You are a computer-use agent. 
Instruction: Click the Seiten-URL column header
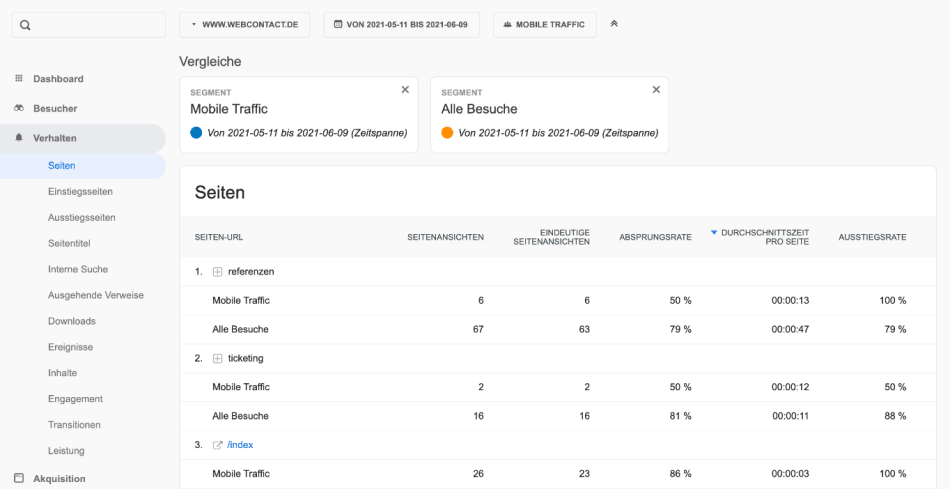tap(219, 237)
